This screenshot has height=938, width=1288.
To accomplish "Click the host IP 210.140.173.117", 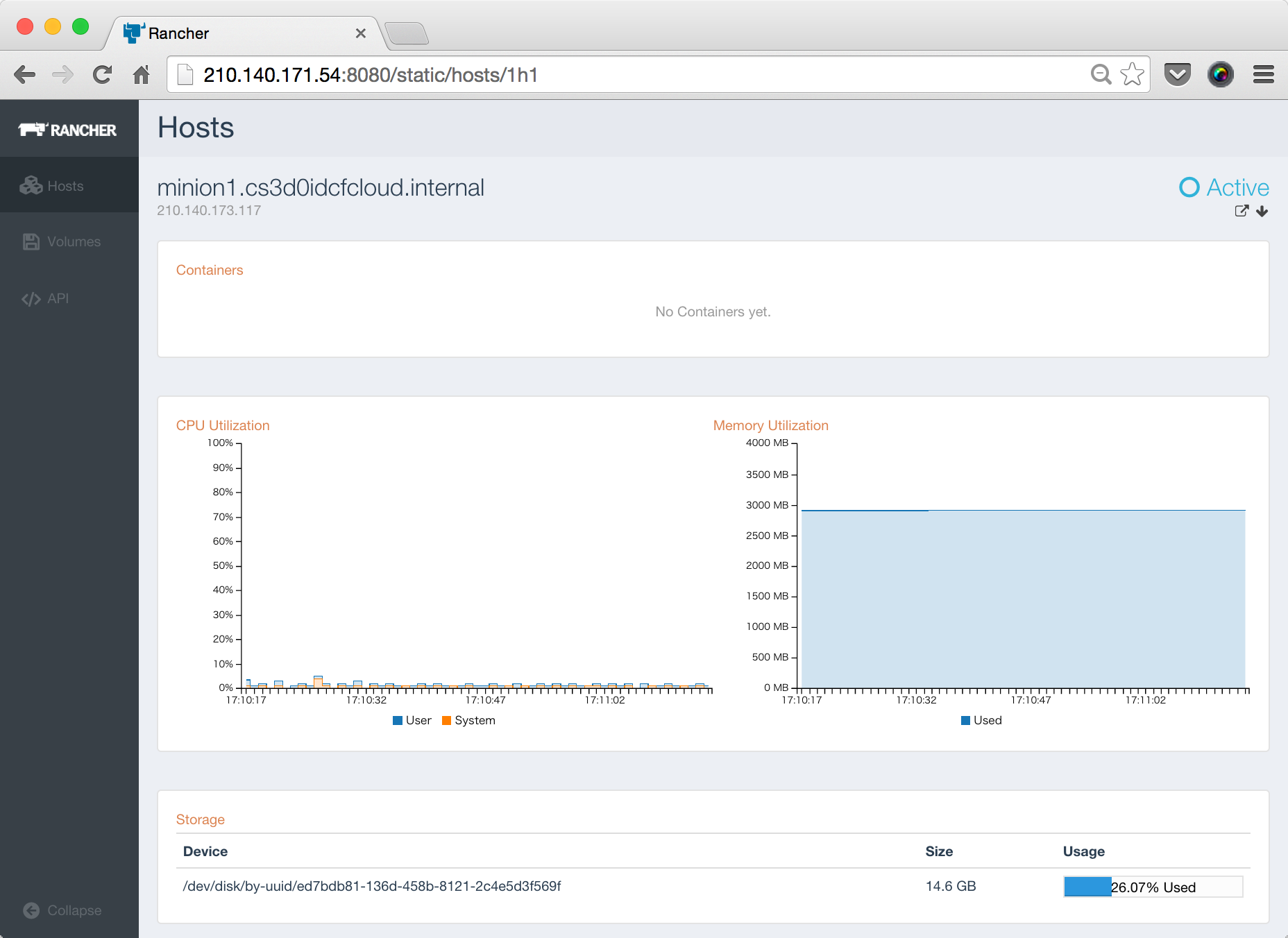I will click(x=209, y=210).
